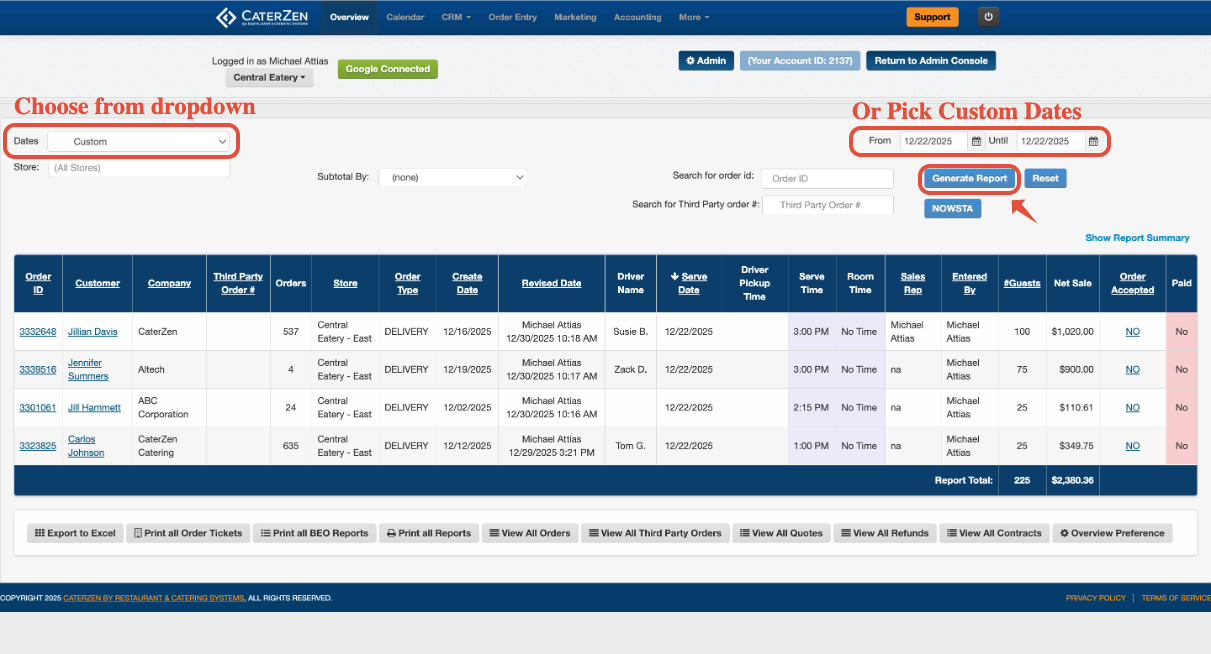Open customer Jill Hammett
Viewport: 1211px width, 654px height.
tap(94, 407)
